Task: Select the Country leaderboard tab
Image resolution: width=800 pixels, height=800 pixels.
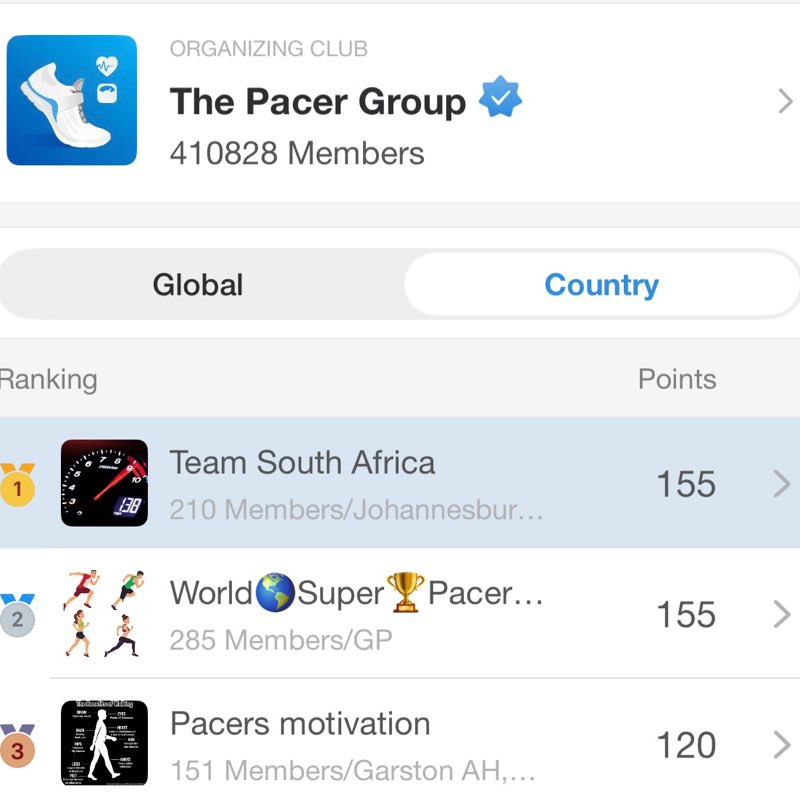Action: (x=602, y=284)
